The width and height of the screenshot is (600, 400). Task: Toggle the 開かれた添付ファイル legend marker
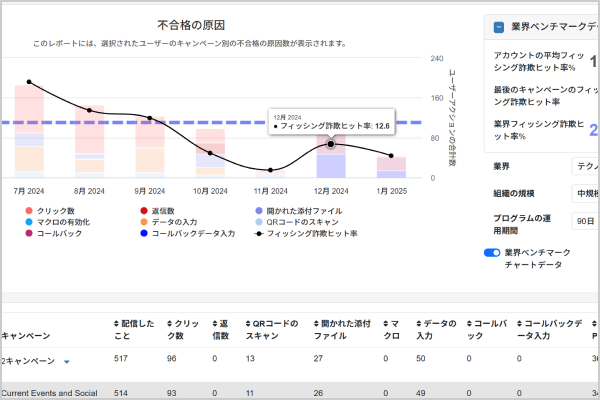tap(258, 211)
